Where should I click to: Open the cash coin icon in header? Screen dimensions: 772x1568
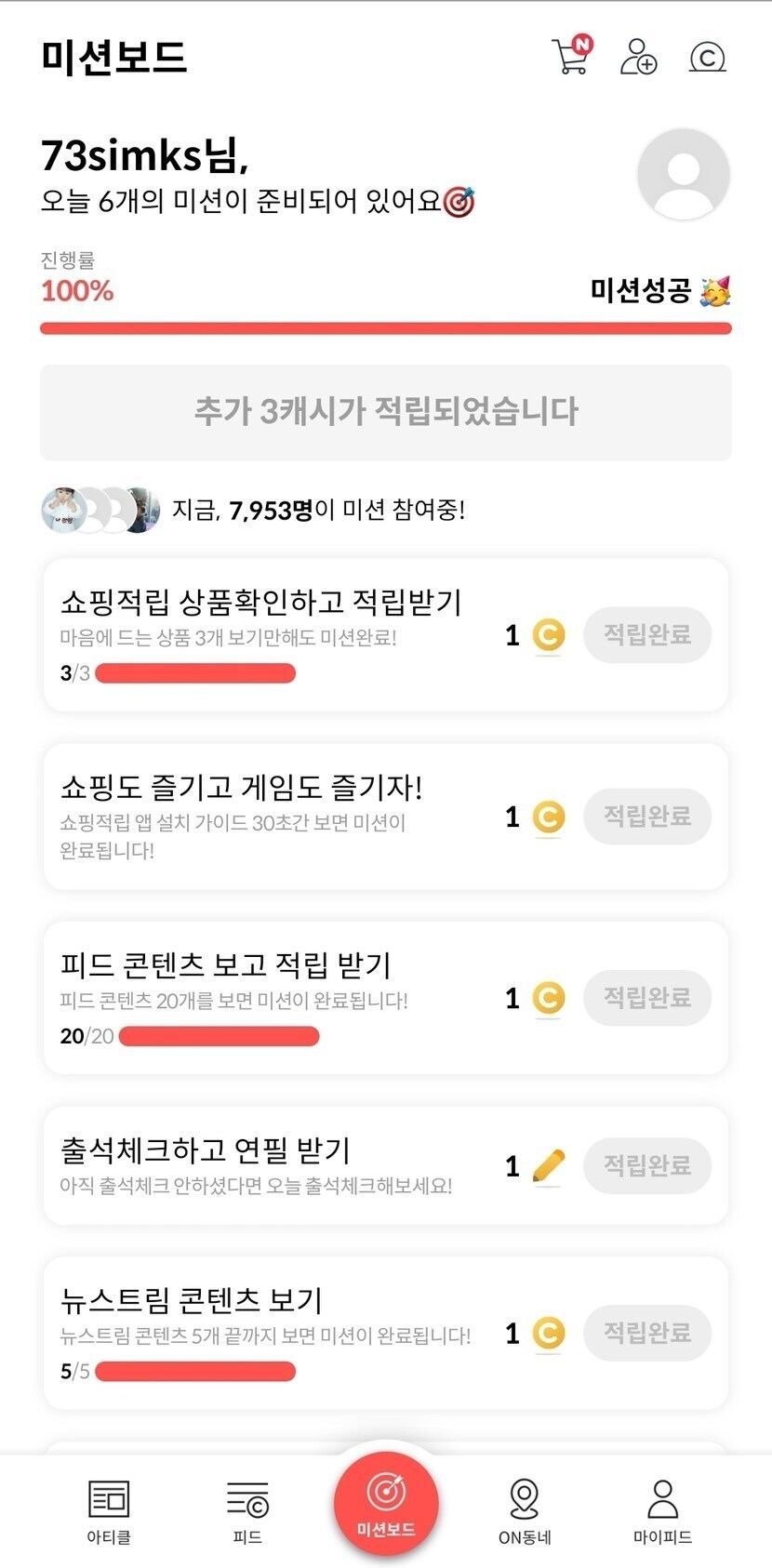pos(707,58)
